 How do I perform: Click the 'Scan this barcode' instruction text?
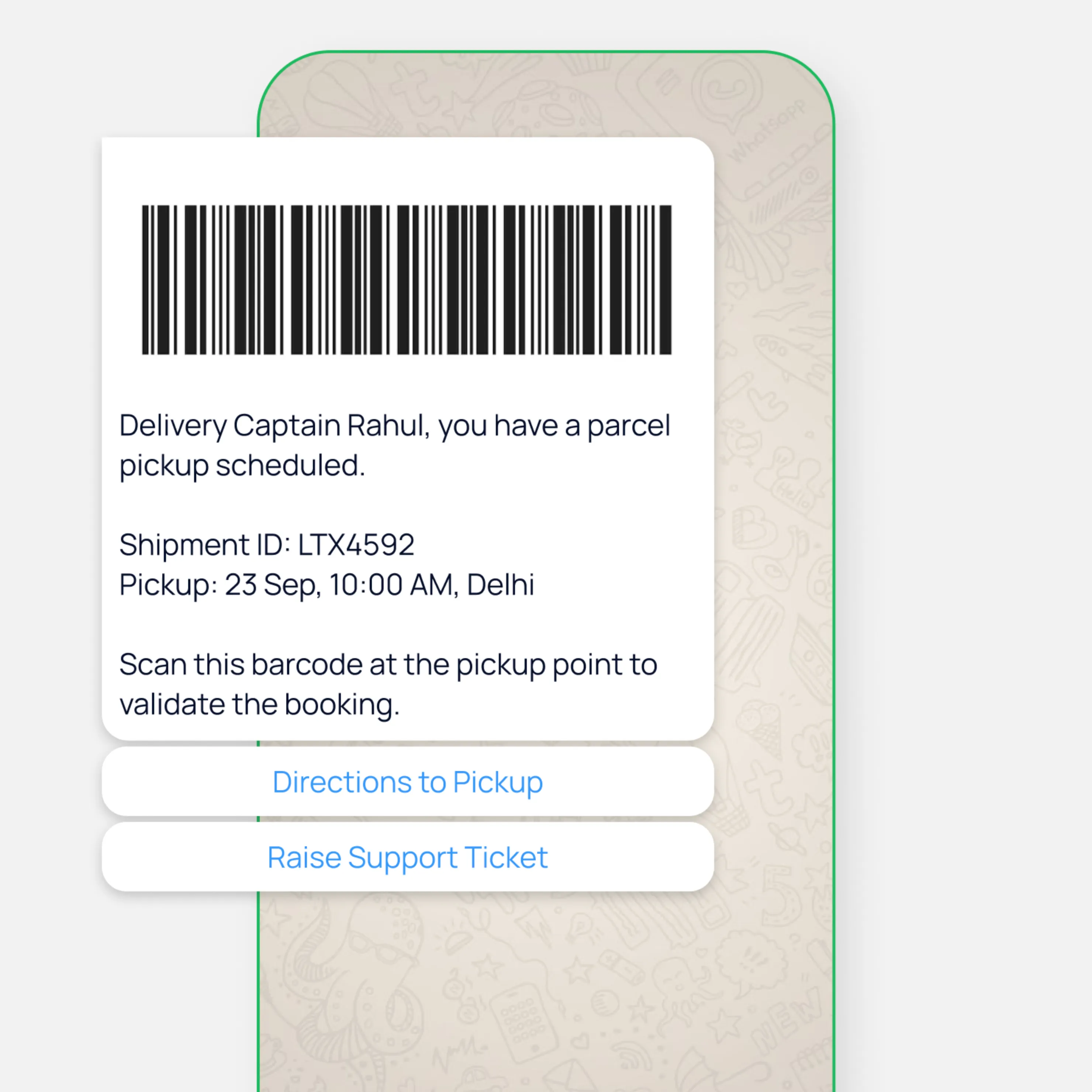click(388, 684)
